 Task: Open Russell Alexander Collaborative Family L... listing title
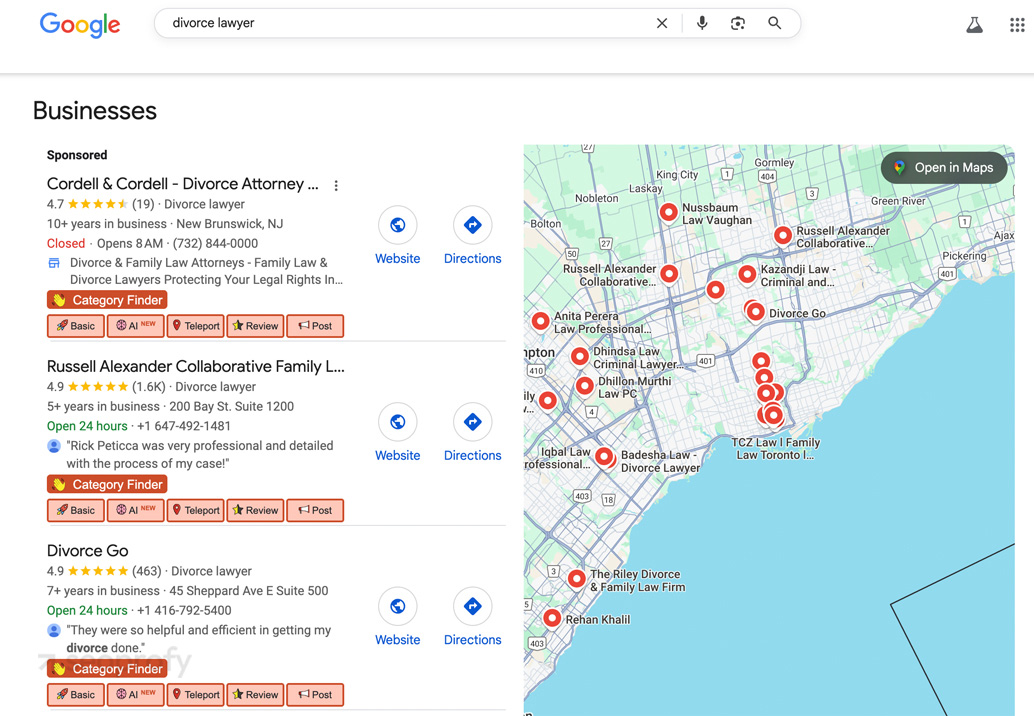click(x=196, y=367)
